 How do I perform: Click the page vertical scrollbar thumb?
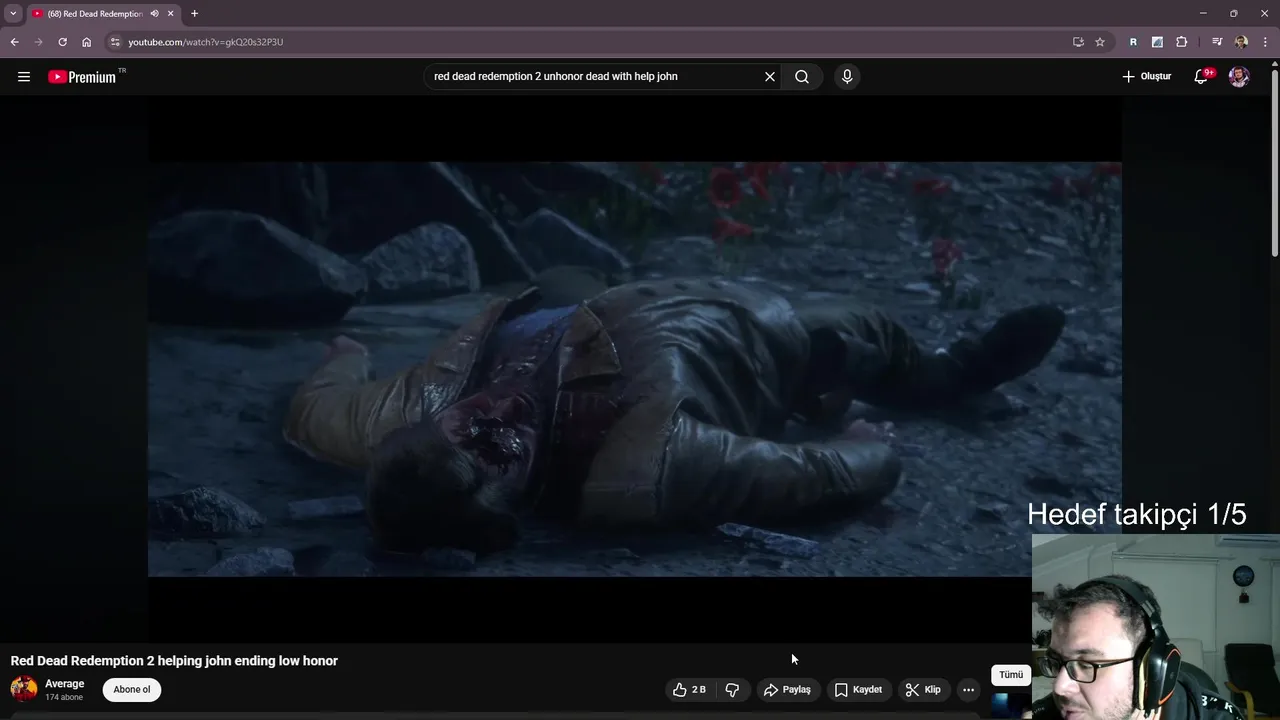pos(1274,165)
